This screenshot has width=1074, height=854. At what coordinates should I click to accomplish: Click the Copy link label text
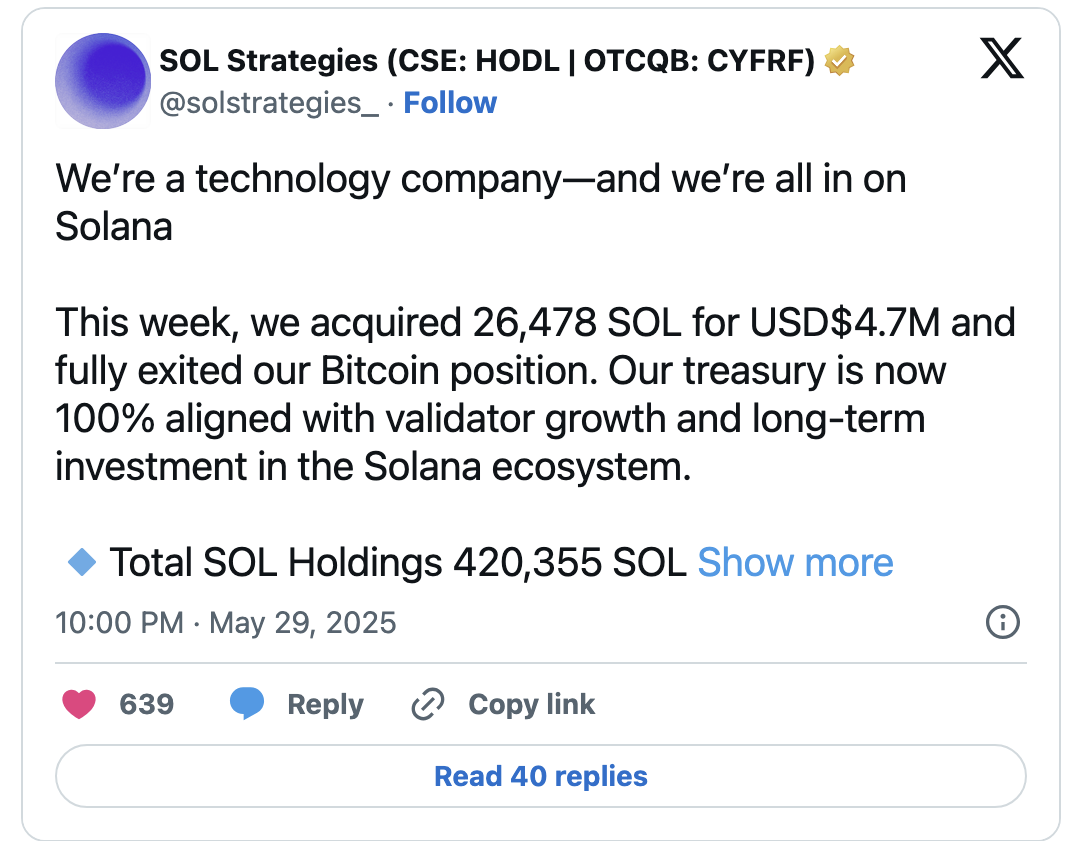pos(531,703)
